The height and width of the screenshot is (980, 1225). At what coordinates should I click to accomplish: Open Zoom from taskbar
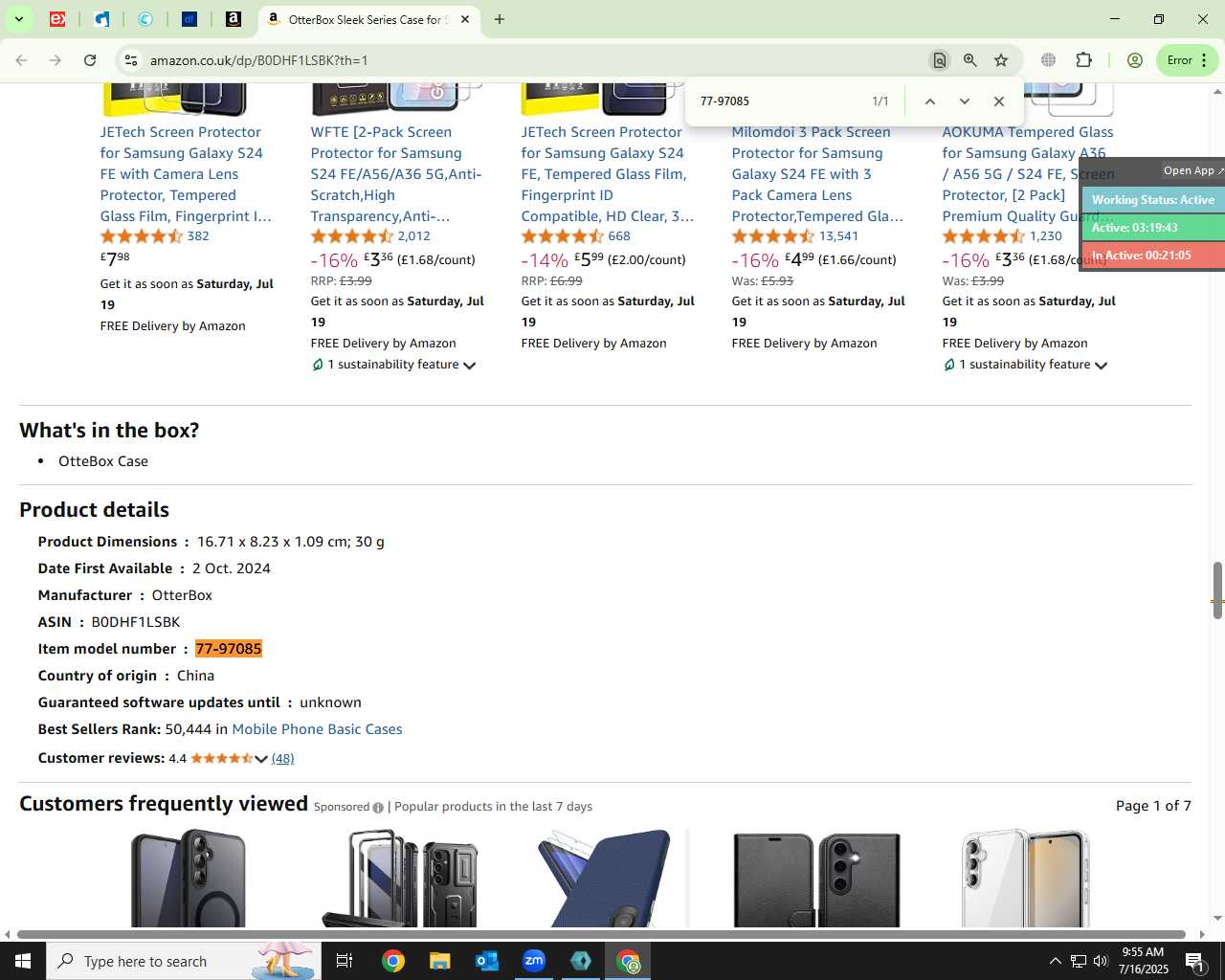click(x=534, y=961)
